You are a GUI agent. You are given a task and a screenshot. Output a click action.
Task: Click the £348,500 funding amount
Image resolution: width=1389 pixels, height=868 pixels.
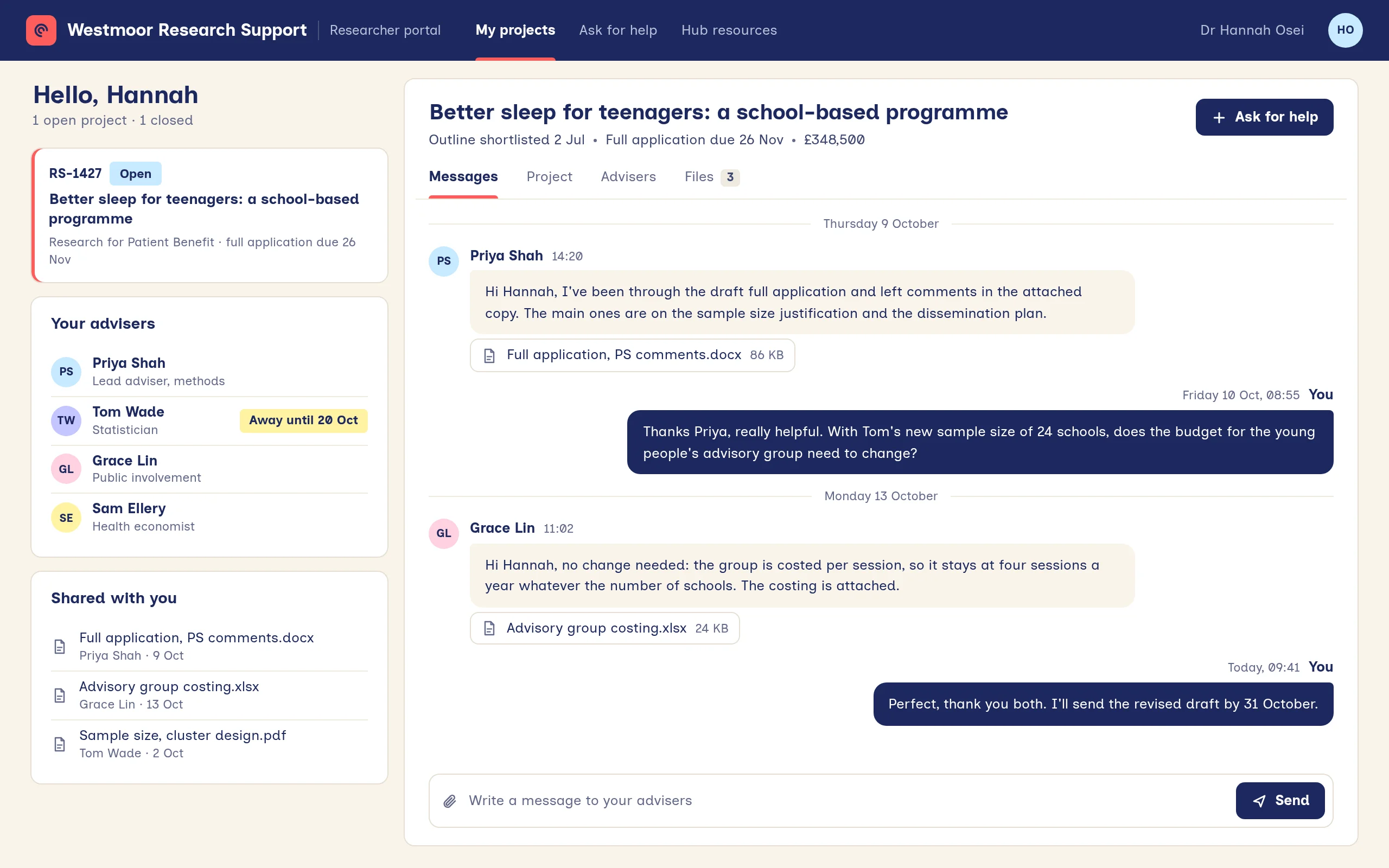(834, 140)
